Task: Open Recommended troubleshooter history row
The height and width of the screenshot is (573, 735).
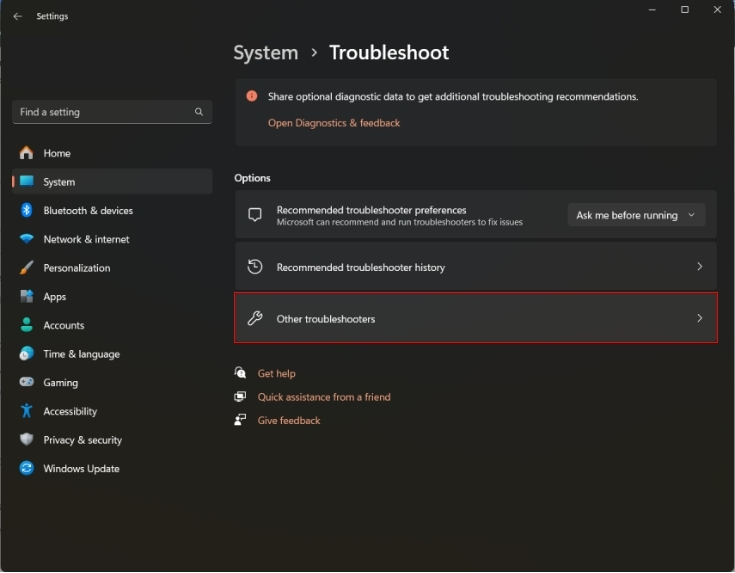Action: point(476,267)
